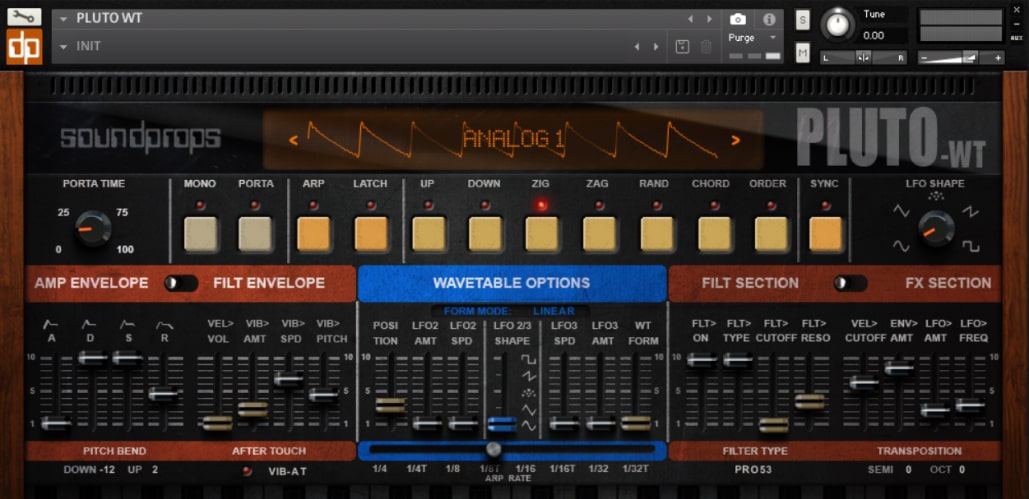Select arp mode UP button
The height and width of the screenshot is (499, 1029).
click(x=429, y=234)
